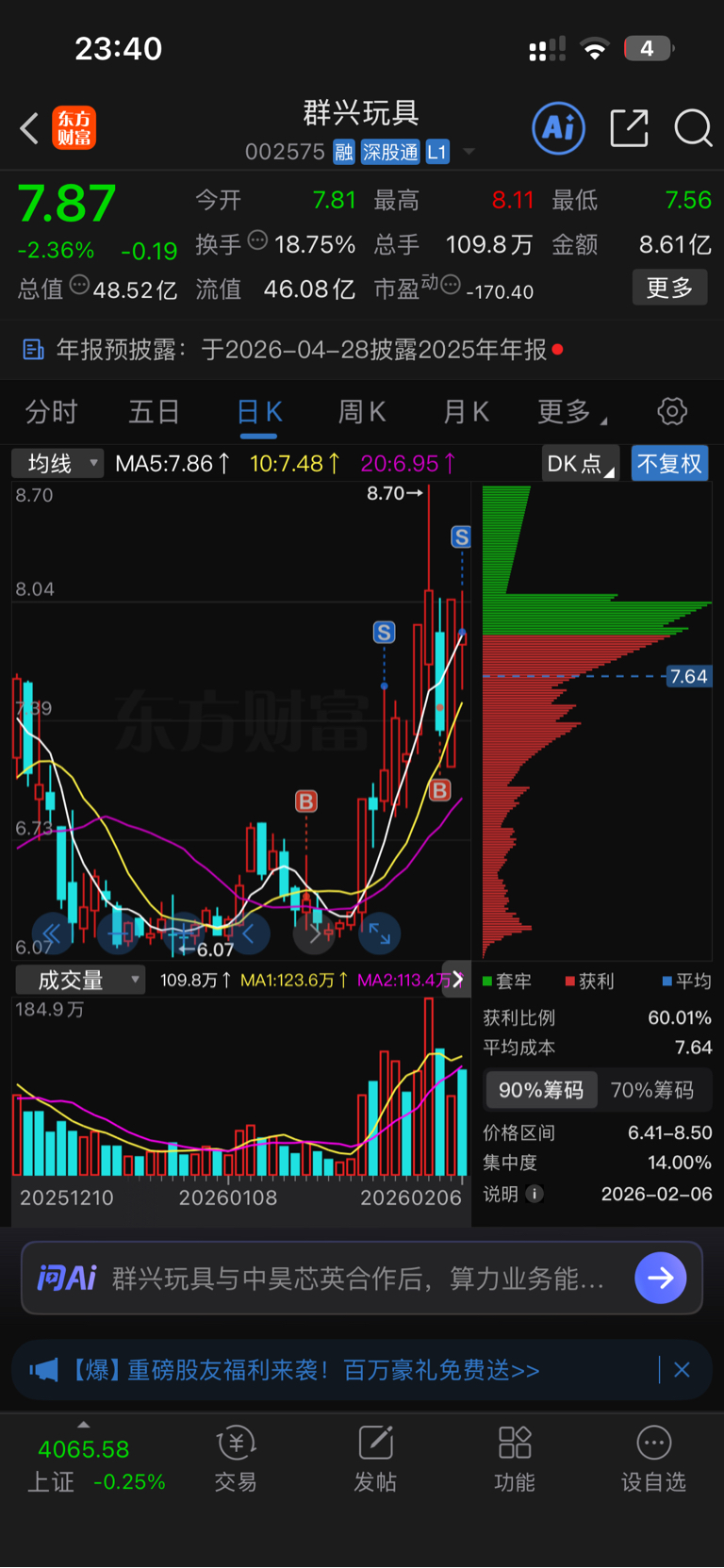Select 70%筹码 option

[652, 1090]
